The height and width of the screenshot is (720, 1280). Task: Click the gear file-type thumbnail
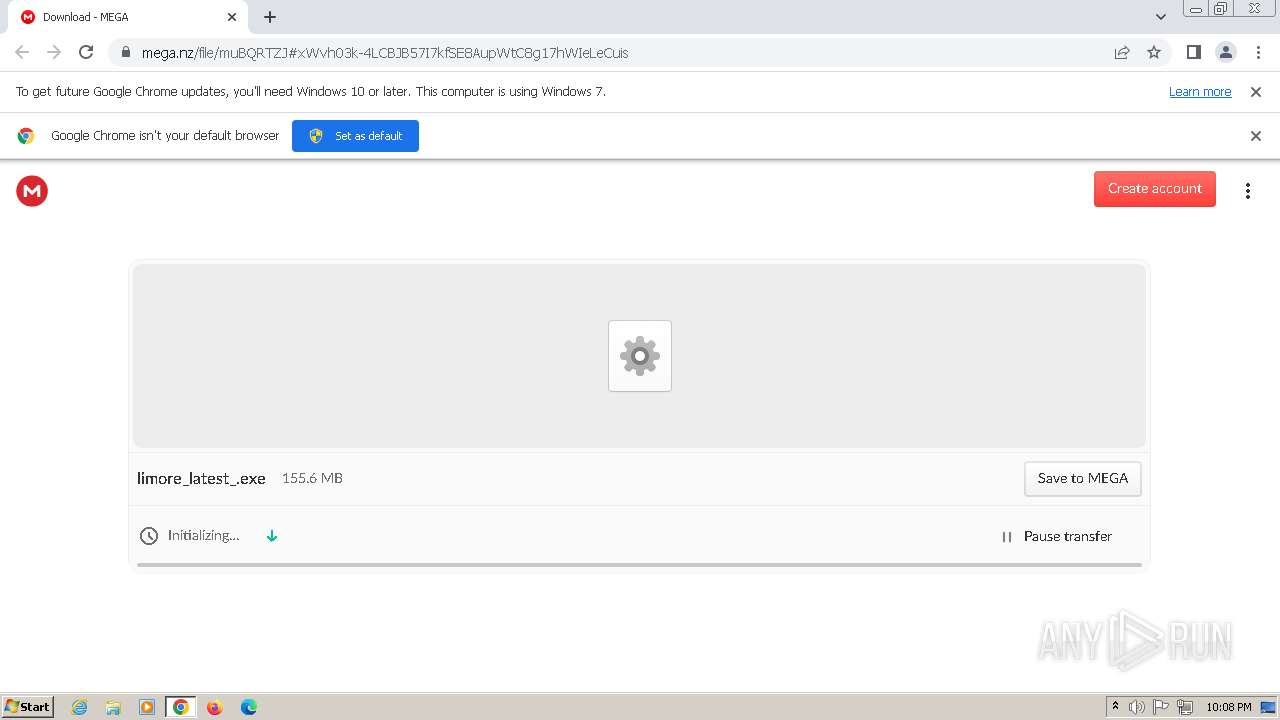(640, 356)
